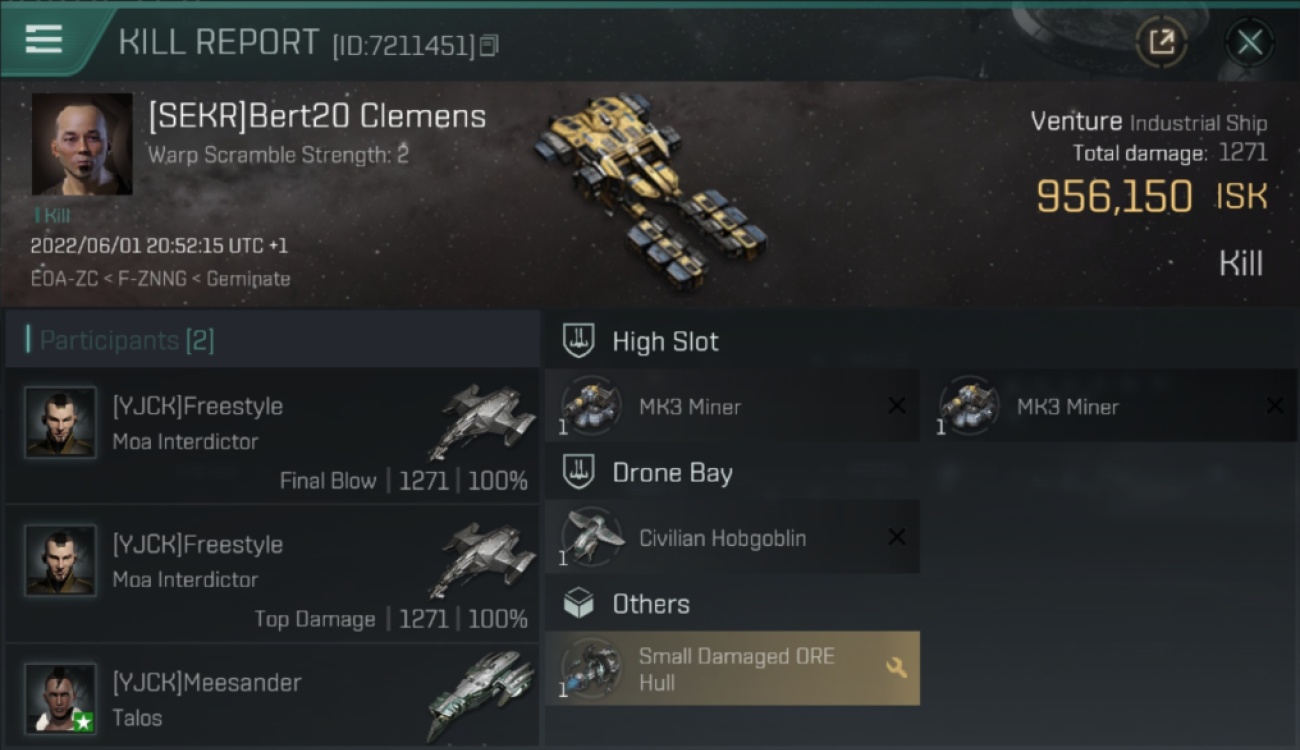1300x750 pixels.
Task: Close the kill report window
Action: (1249, 42)
